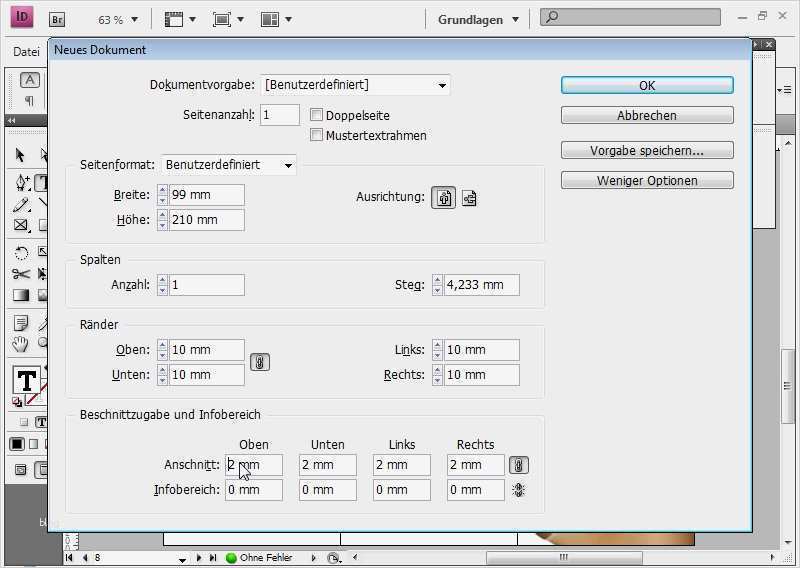800x568 pixels.
Task: Click the Anschnitt Oben field
Action: click(x=254, y=465)
